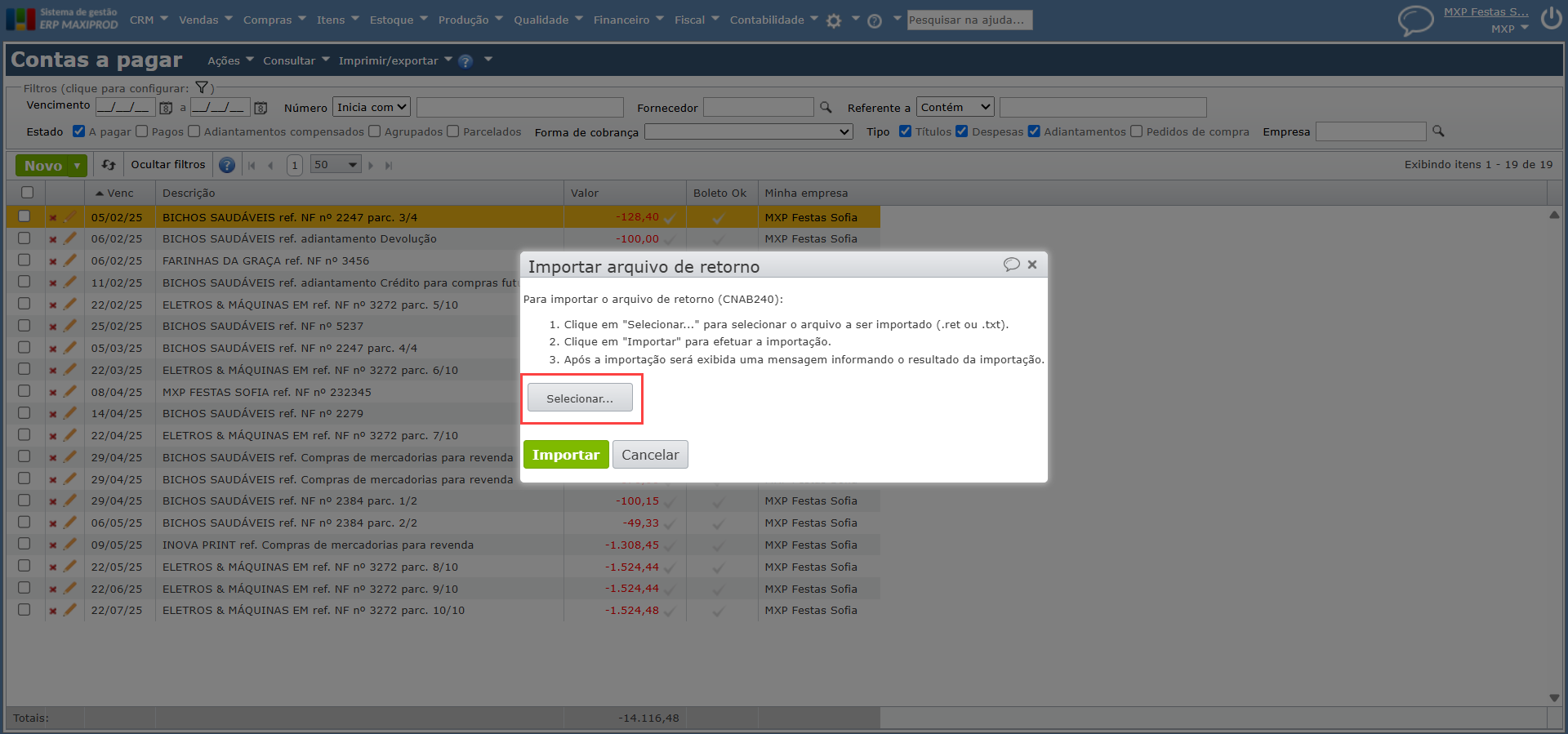Open help icon beside Imprimir/exportar
Viewport: 1568px width, 734px height.
click(465, 61)
